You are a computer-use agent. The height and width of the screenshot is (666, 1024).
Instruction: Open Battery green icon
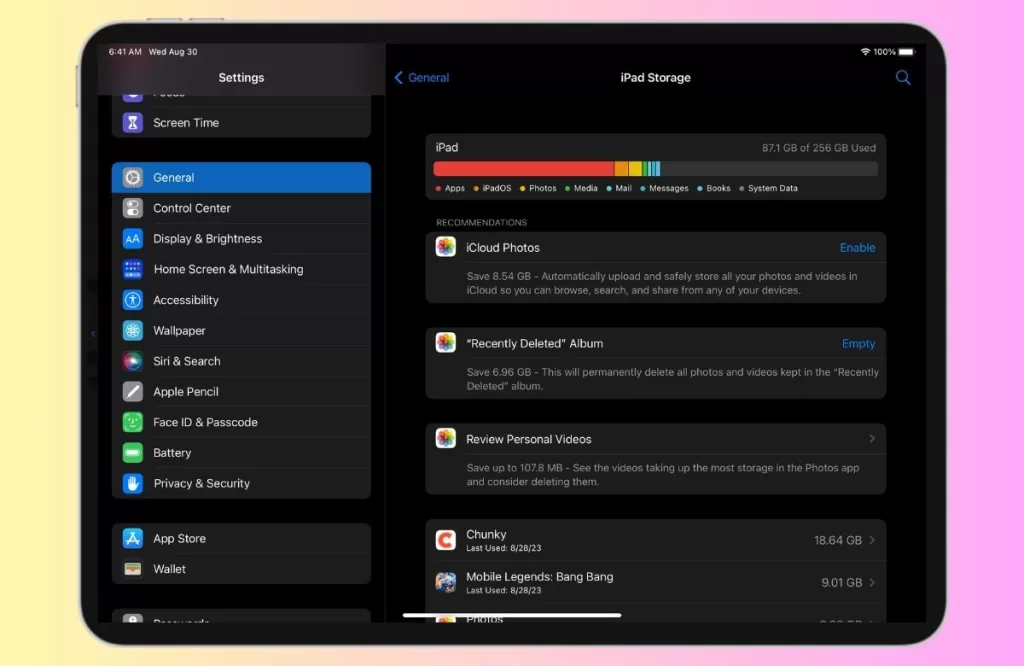(133, 452)
